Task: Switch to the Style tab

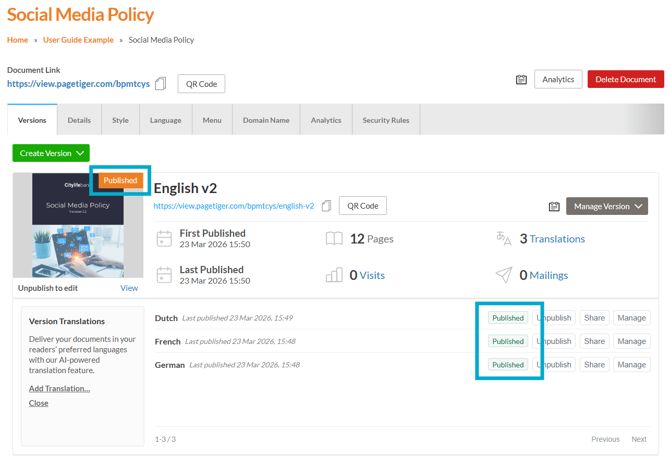Action: [x=120, y=120]
